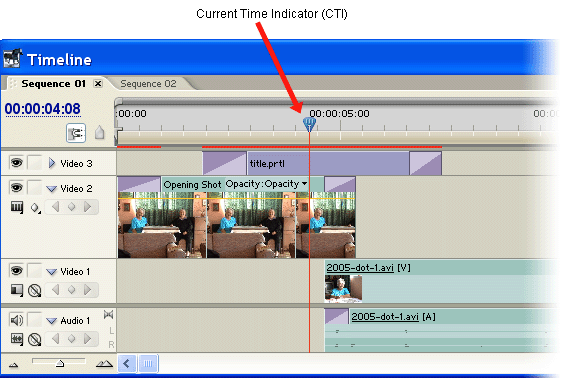
Task: Add keyframe diamond in Video 2
Action: click(72, 207)
